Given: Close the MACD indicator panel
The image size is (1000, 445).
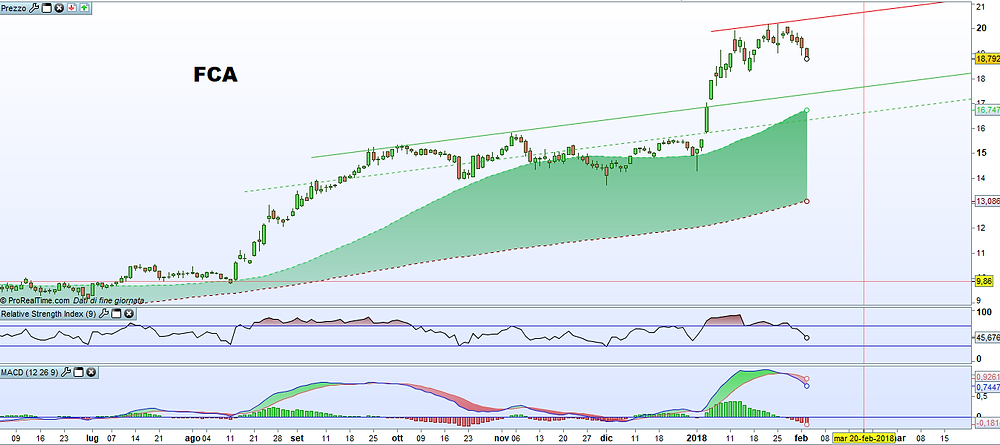Looking at the screenshot, I should [91, 372].
